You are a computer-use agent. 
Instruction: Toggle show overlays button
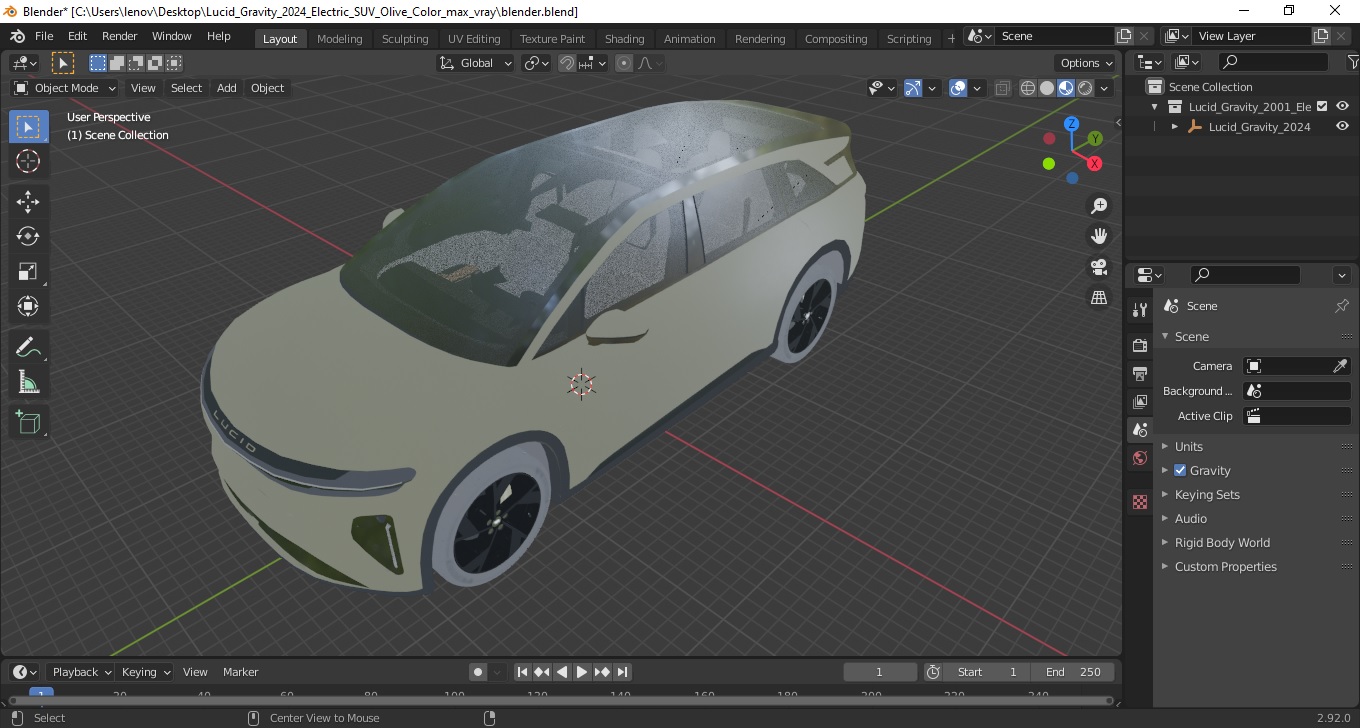958,88
